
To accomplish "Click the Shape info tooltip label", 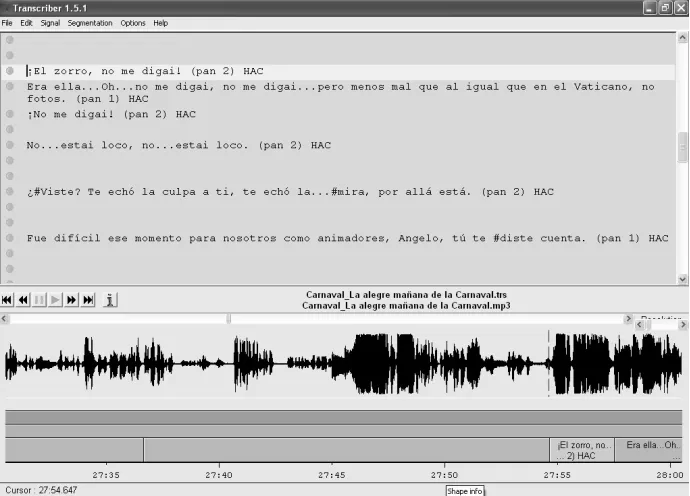I will (x=465, y=491).
